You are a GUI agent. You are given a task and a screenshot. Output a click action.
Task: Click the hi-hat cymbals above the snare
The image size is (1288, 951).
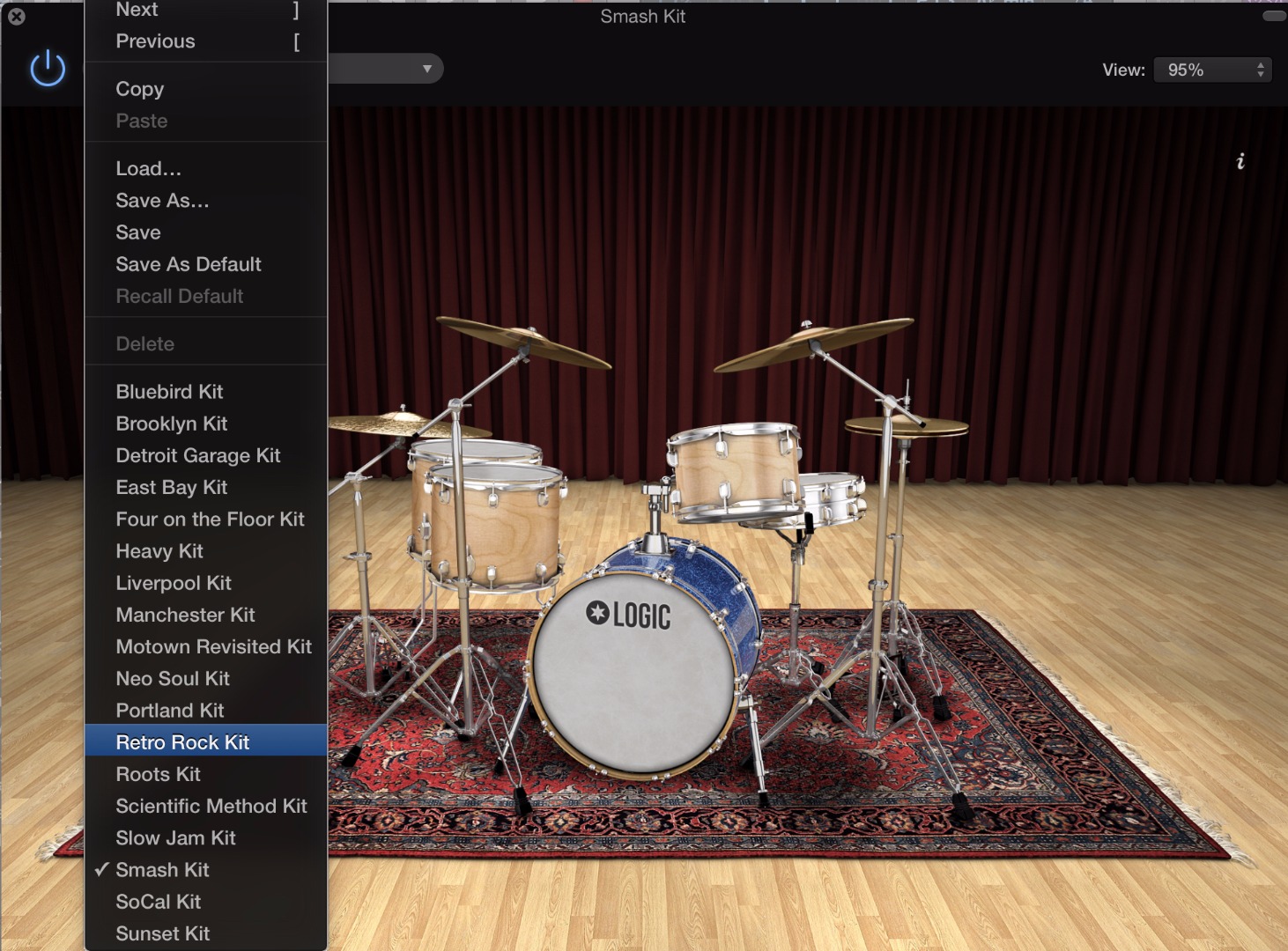click(x=907, y=427)
